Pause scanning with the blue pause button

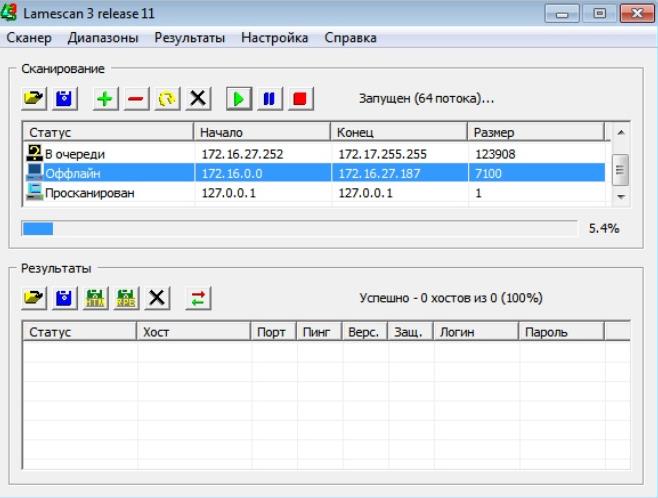click(268, 99)
